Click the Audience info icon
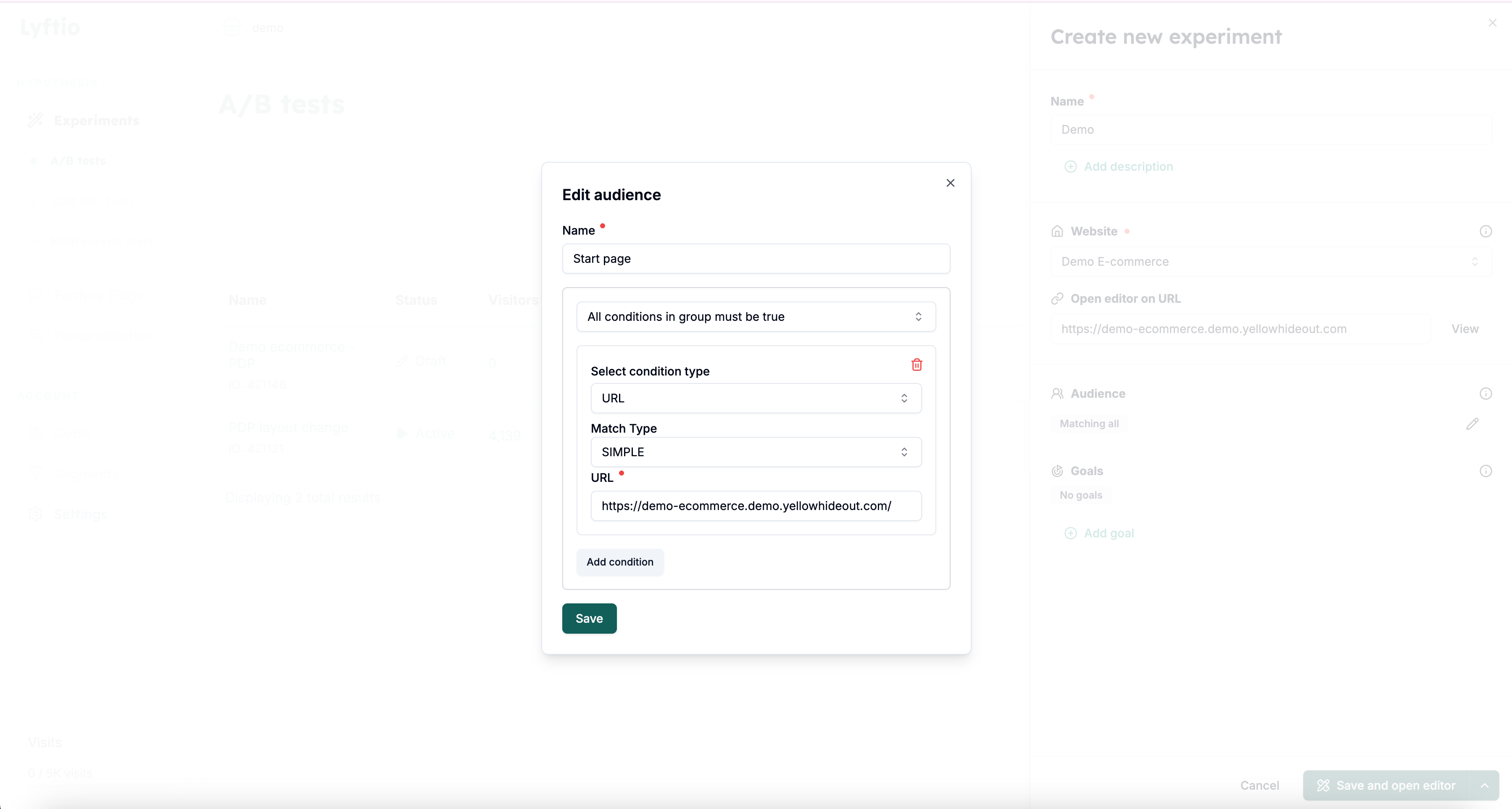 pos(1485,394)
